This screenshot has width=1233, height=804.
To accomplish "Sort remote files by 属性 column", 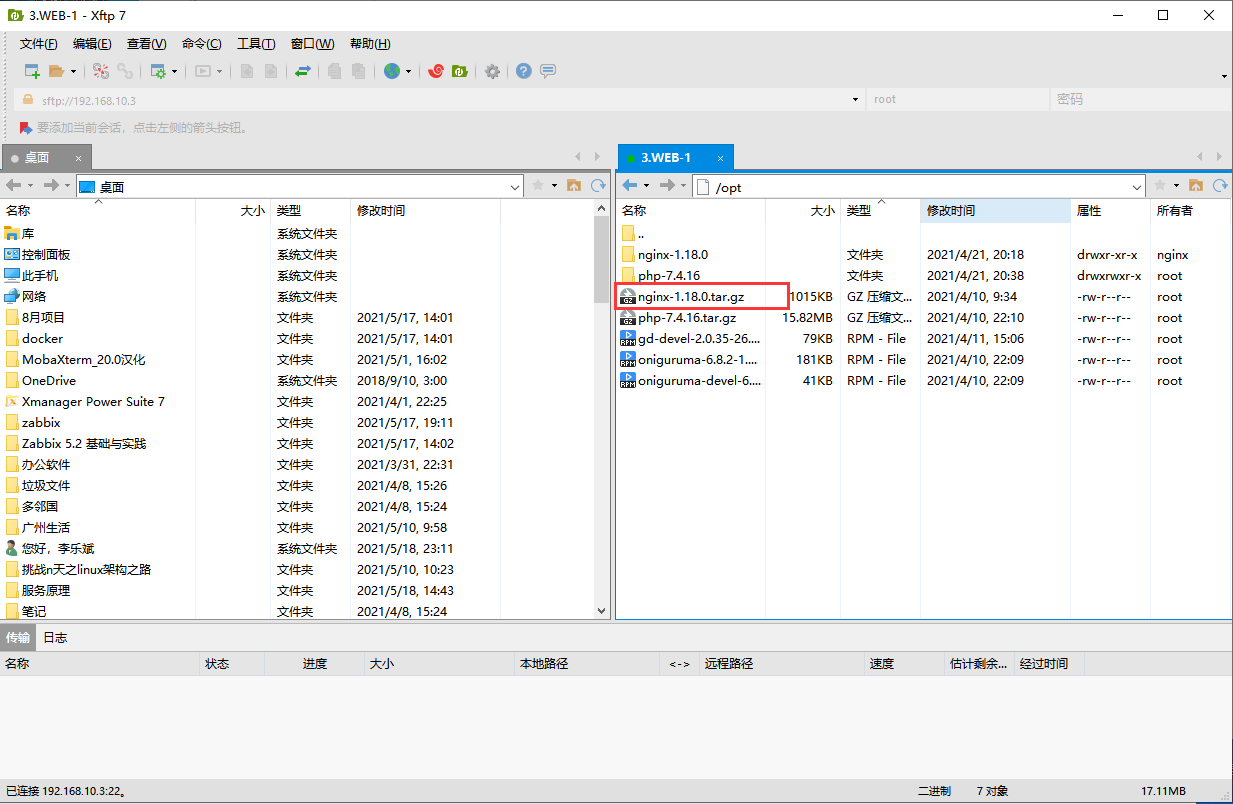I will [x=1110, y=211].
